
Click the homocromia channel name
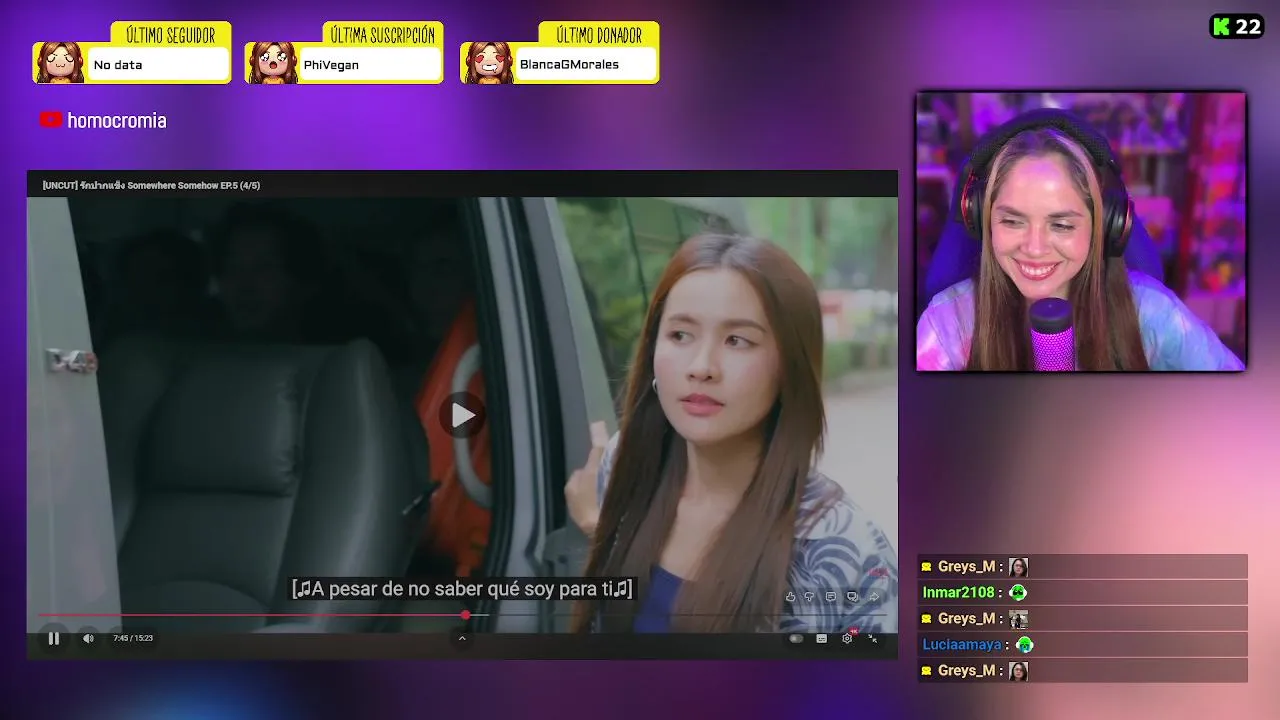(x=117, y=121)
